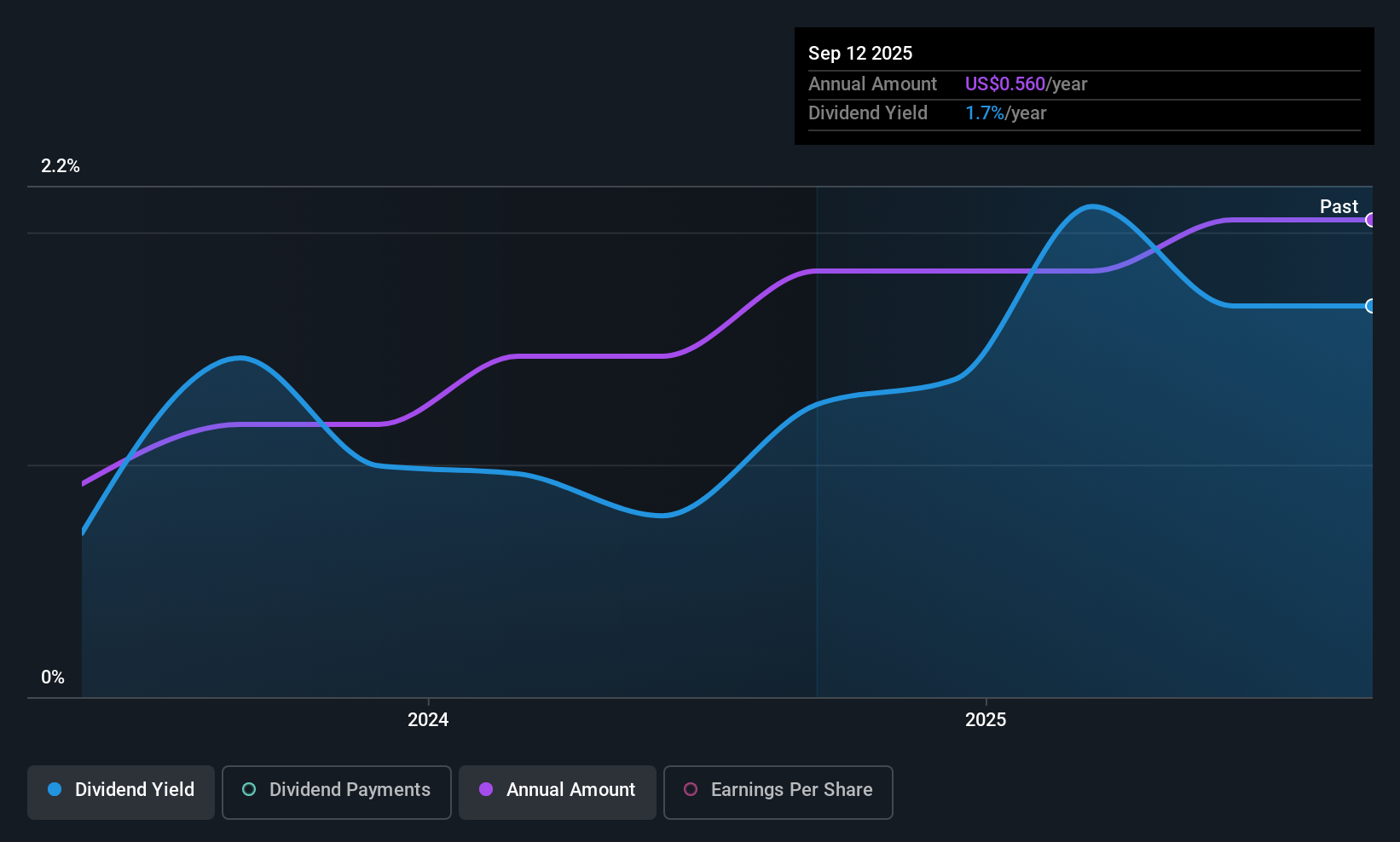The height and width of the screenshot is (842, 1400).
Task: Click the teal Dividend Payments legend circle
Action: click(249, 789)
